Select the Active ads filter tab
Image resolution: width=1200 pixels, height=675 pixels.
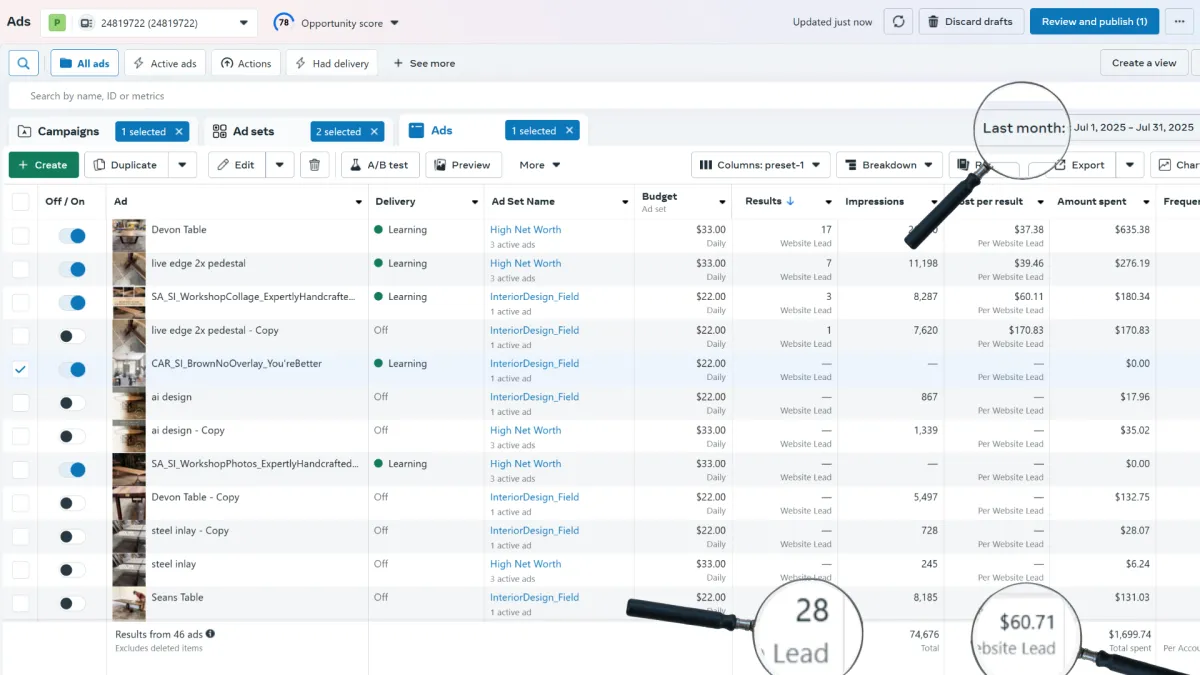pyautogui.click(x=165, y=63)
